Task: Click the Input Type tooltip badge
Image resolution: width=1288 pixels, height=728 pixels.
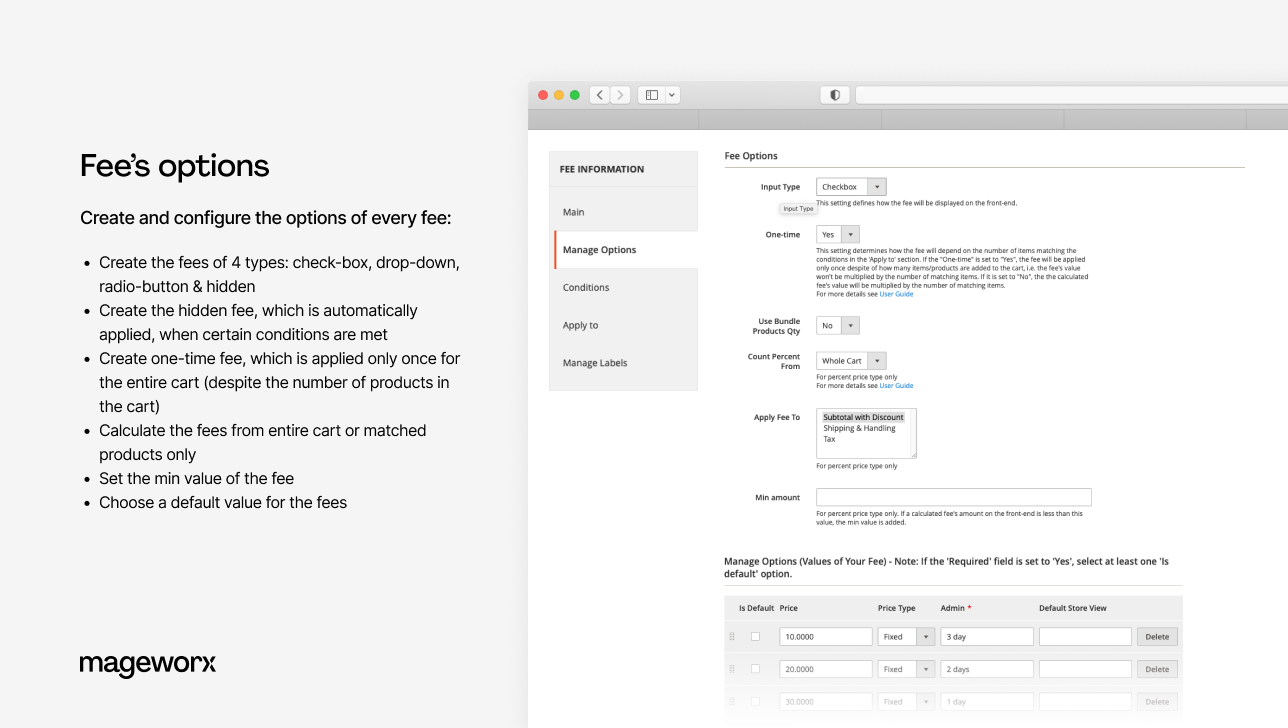Action: click(x=798, y=208)
